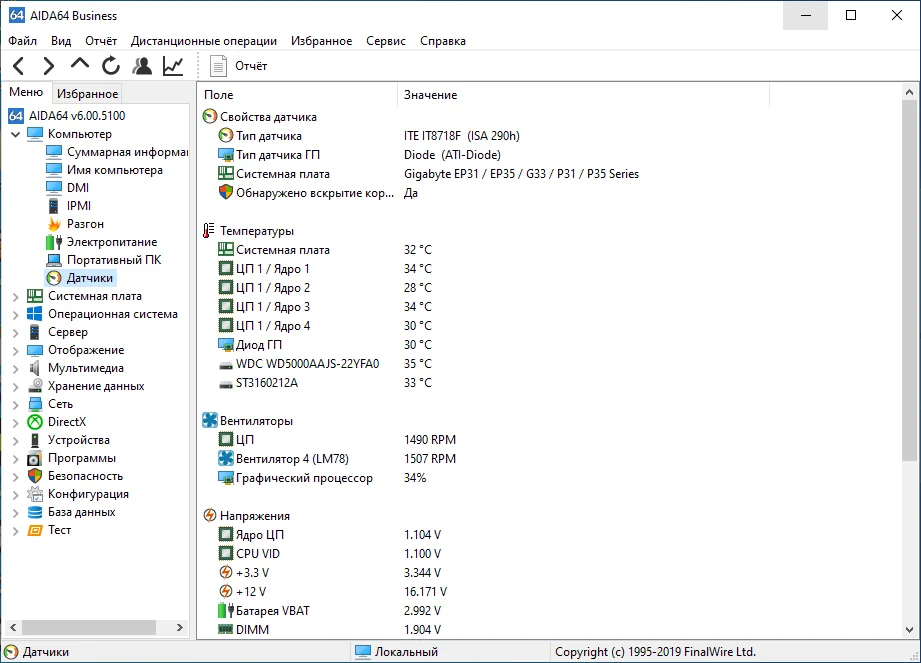Collapse the Компьютер tree node
Viewport: 921px width, 663px height.
(16, 134)
